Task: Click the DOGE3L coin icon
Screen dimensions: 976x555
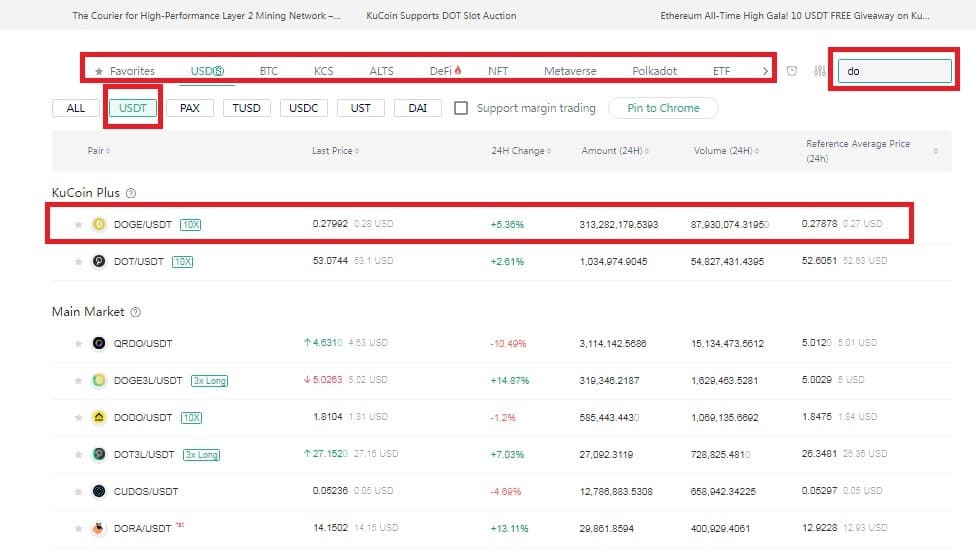Action: click(x=99, y=380)
